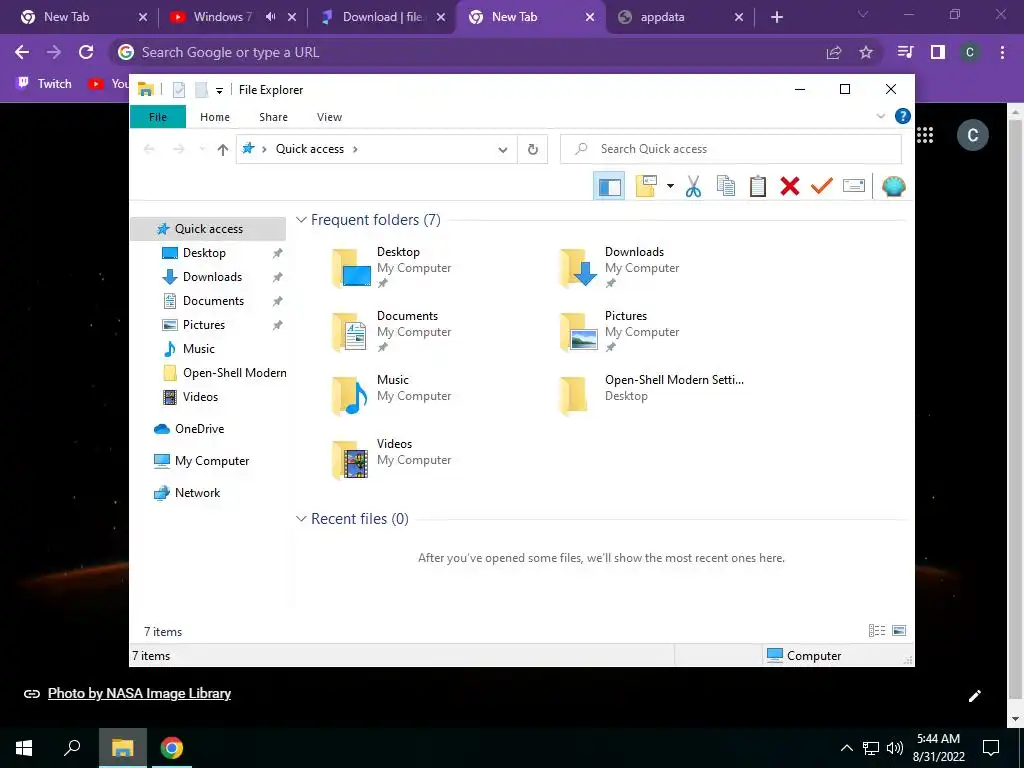Open File Explorer help icon
The width and height of the screenshot is (1024, 768).
click(x=903, y=116)
